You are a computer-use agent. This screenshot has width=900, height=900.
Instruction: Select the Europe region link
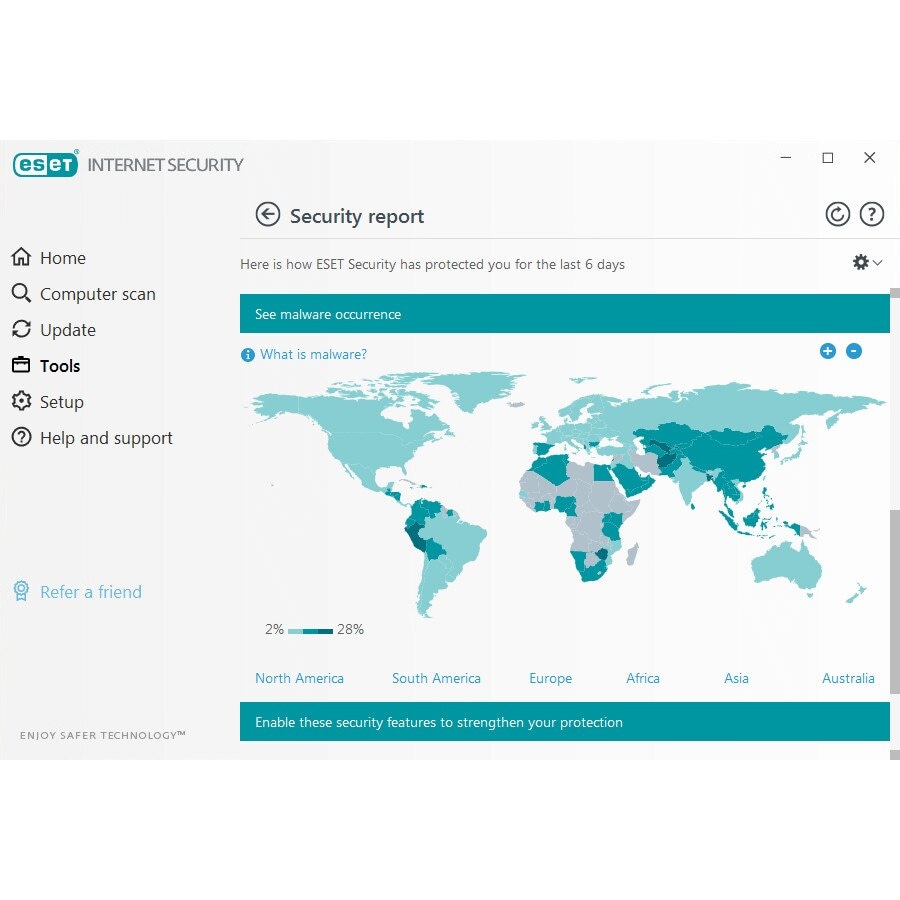pos(550,679)
